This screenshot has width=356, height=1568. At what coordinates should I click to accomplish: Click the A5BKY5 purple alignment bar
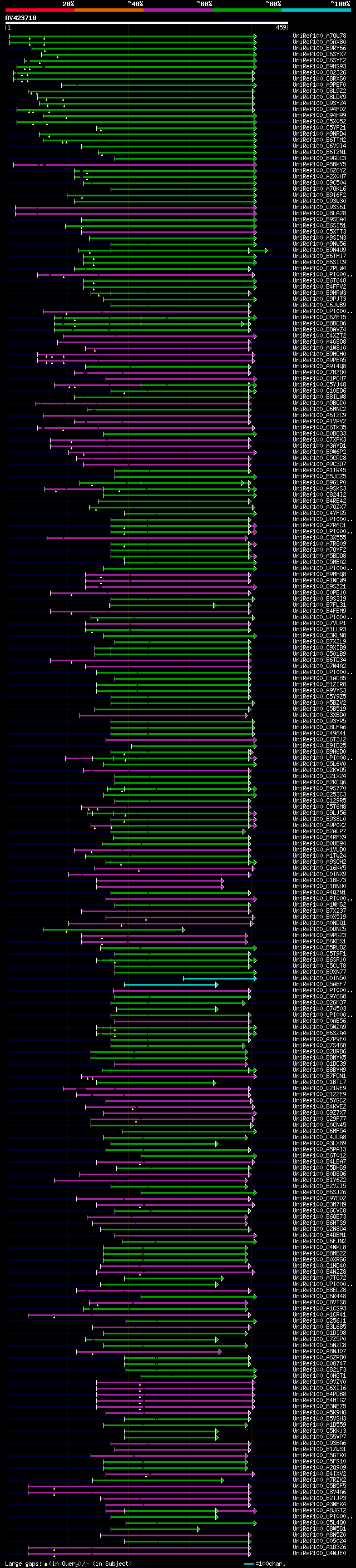[135, 164]
